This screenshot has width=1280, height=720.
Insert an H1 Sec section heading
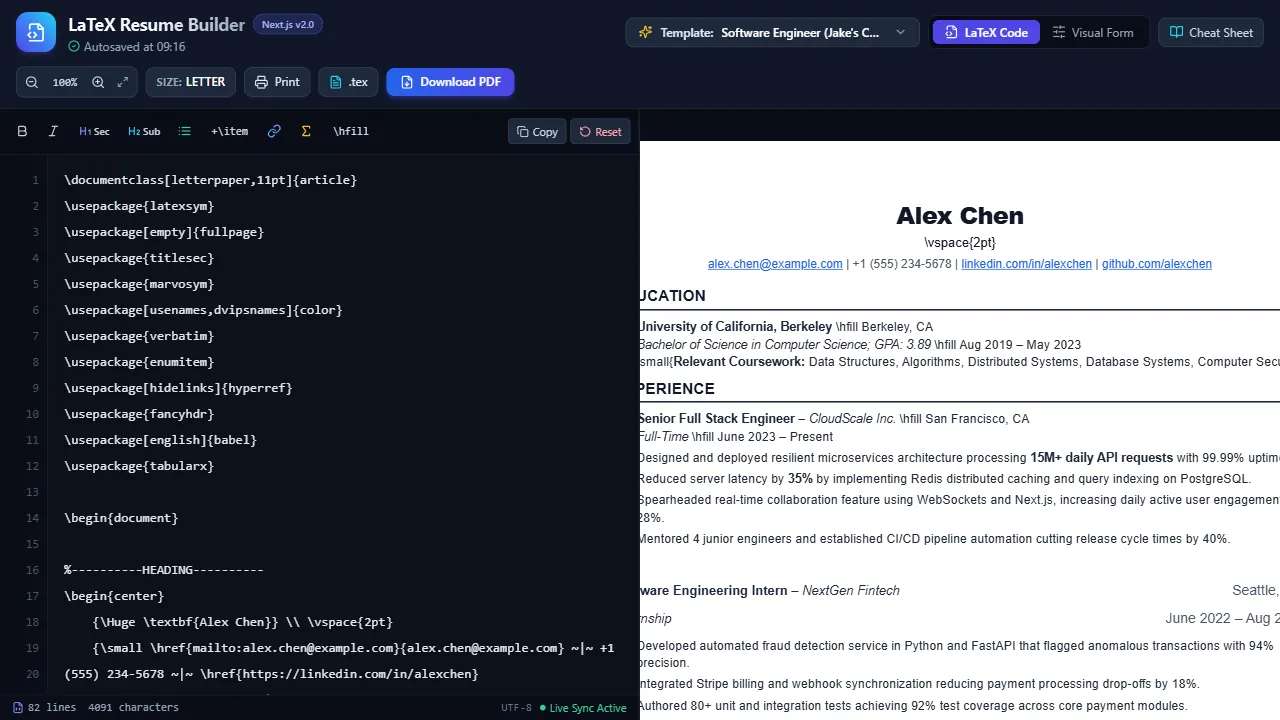94,131
